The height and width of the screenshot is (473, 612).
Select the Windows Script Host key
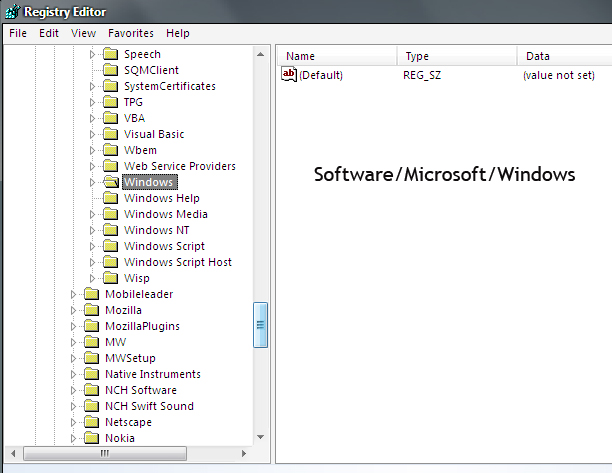[178, 262]
